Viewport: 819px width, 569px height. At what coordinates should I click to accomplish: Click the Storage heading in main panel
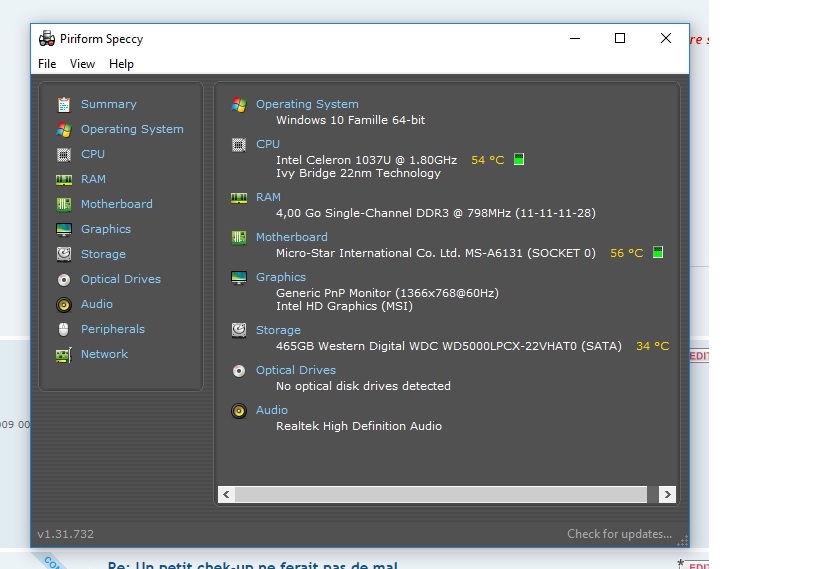coord(278,330)
